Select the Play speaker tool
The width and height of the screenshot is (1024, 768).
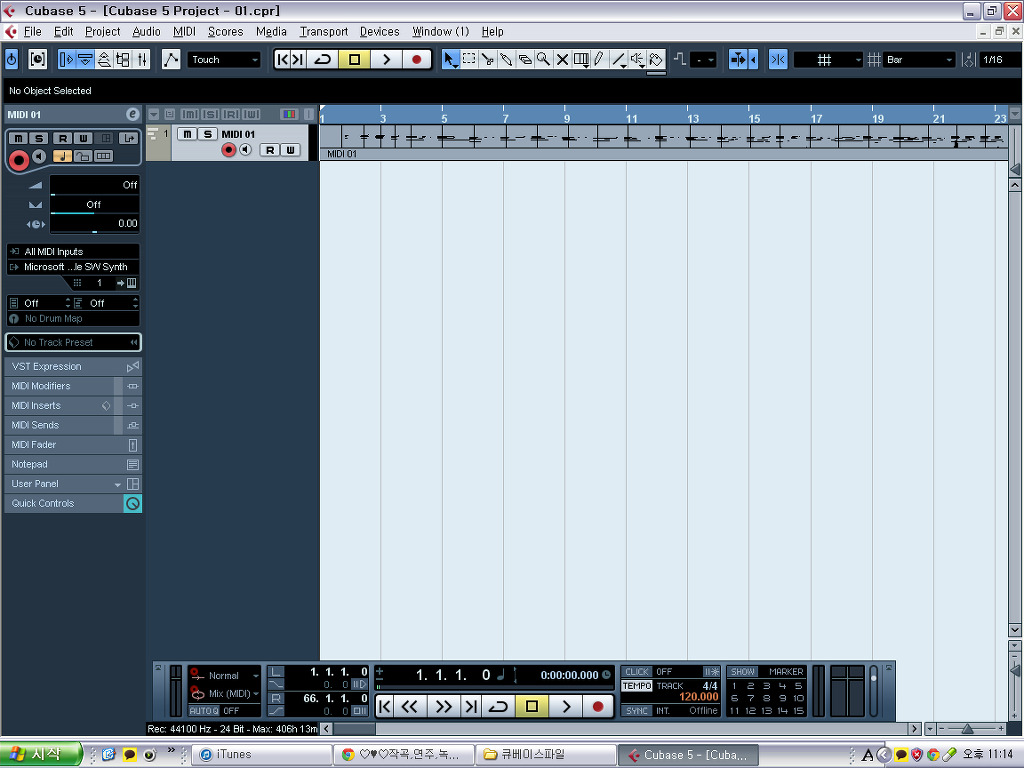637,59
